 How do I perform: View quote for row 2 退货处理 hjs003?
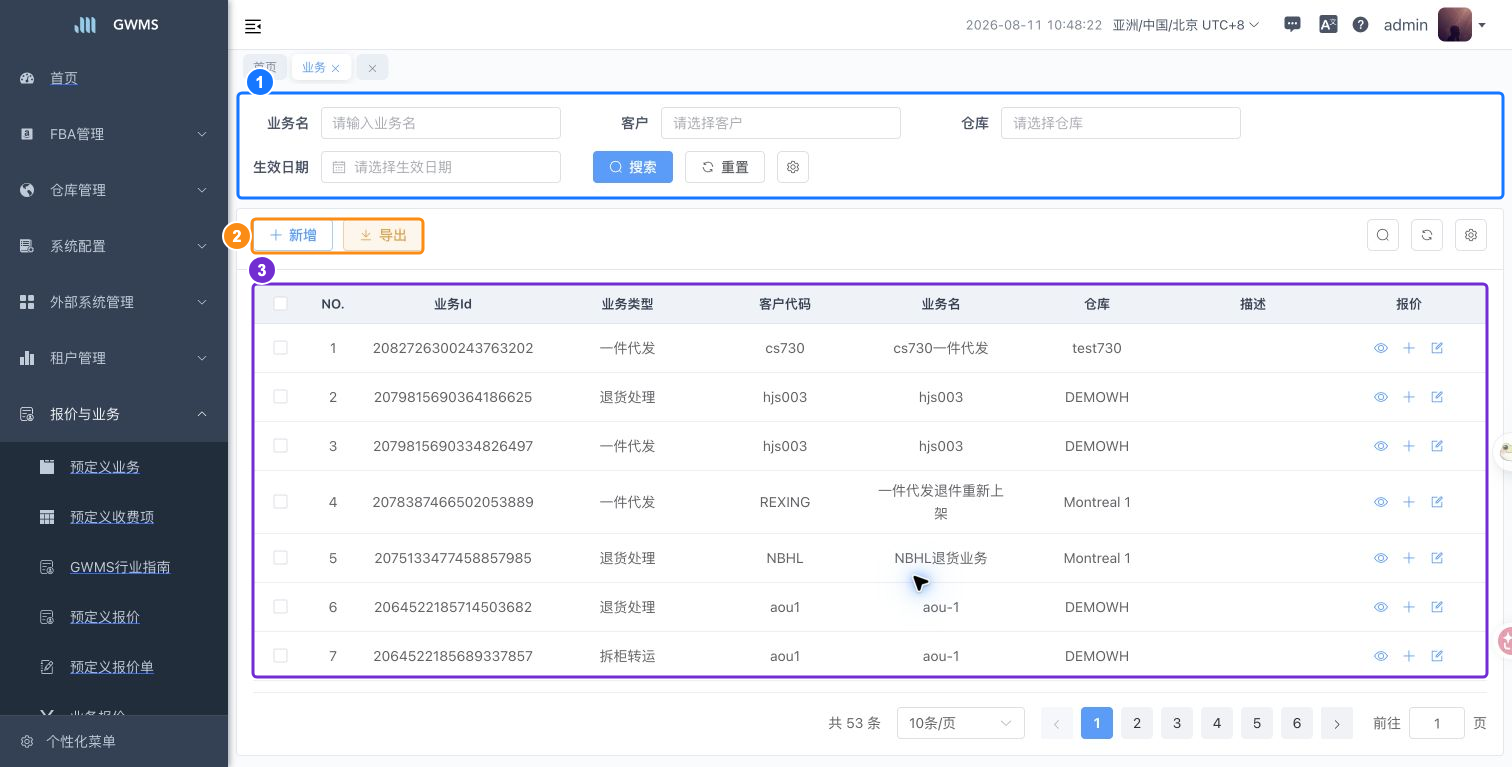pos(1381,397)
